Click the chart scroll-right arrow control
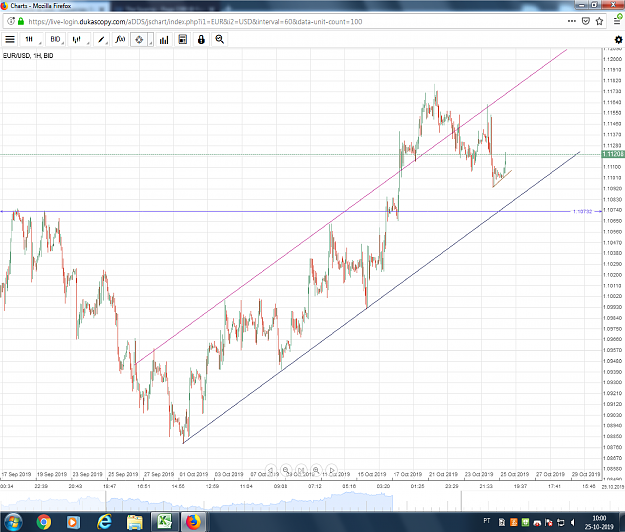 click(331, 470)
